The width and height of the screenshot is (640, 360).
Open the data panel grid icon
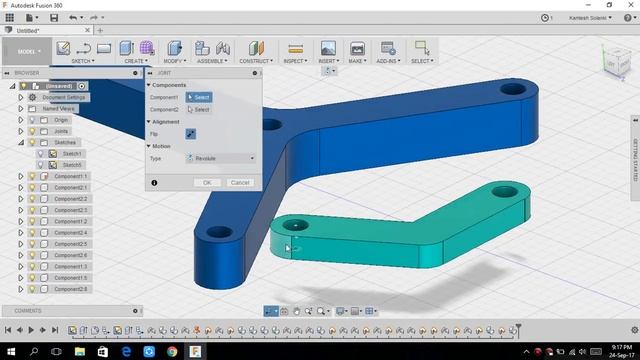click(x=9, y=18)
